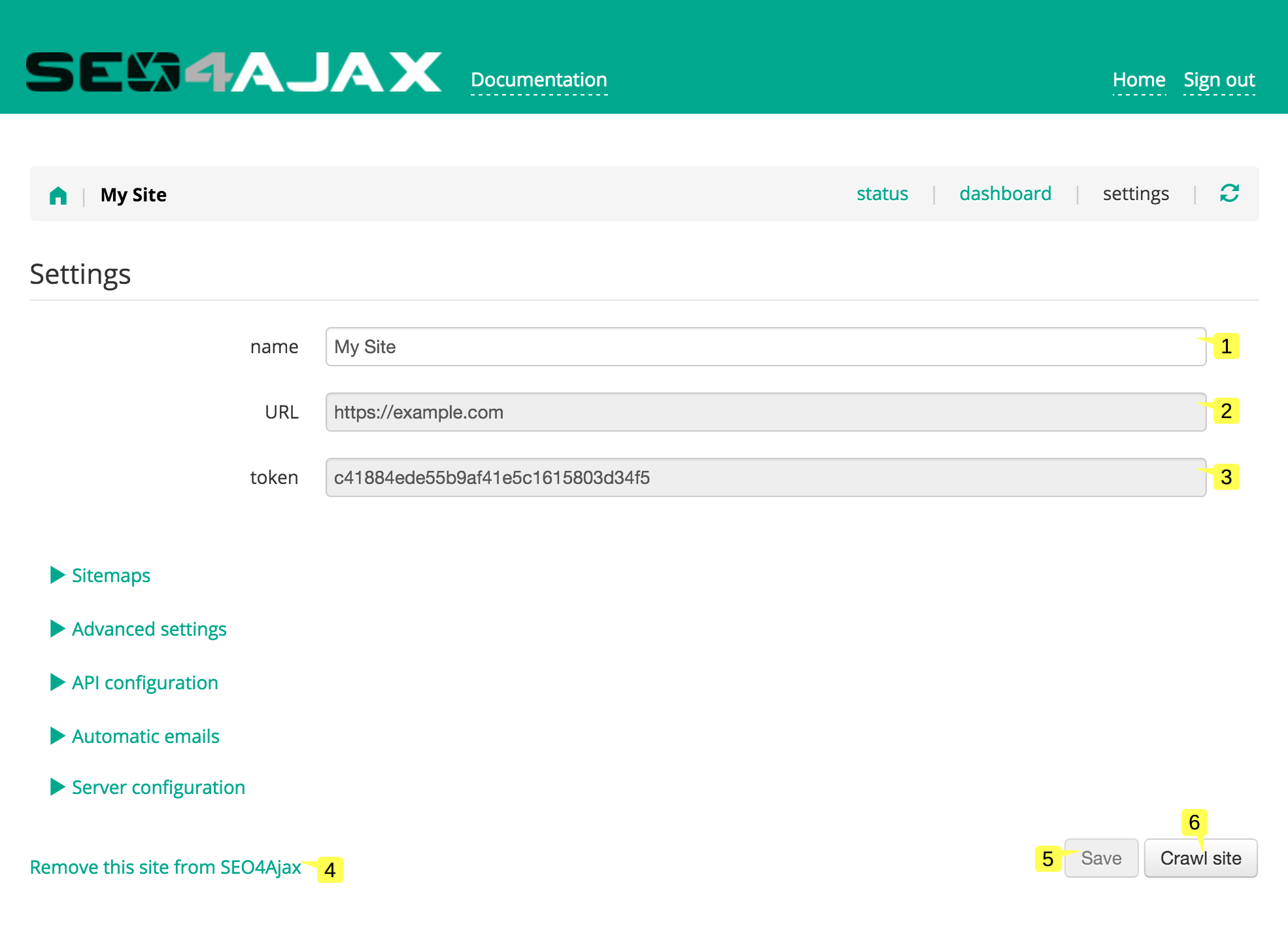Viewport: 1288px width, 930px height.
Task: Sign out of SEO4AJAX
Action: (x=1219, y=79)
